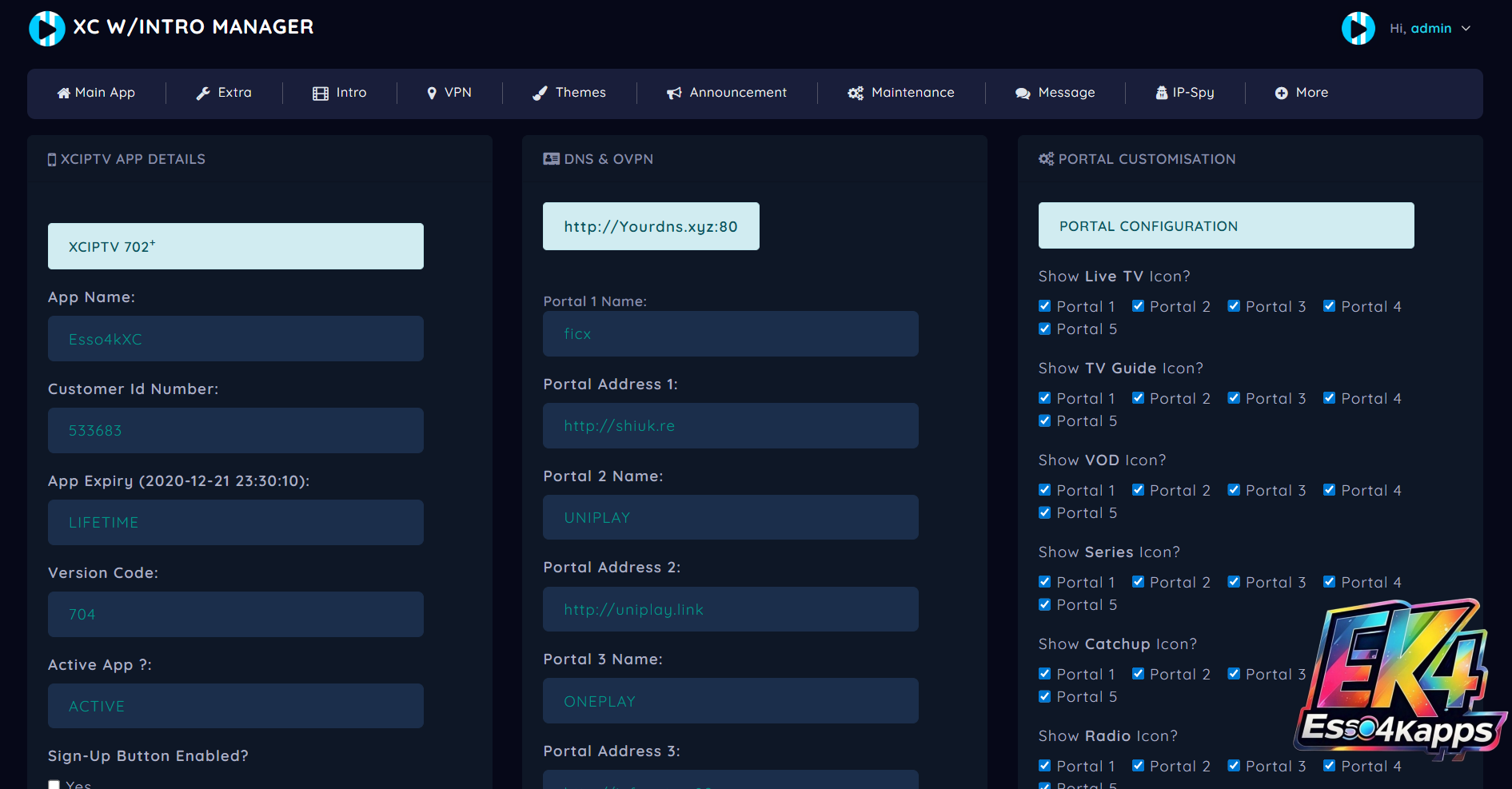Click the Extra wrench icon

[x=203, y=94]
